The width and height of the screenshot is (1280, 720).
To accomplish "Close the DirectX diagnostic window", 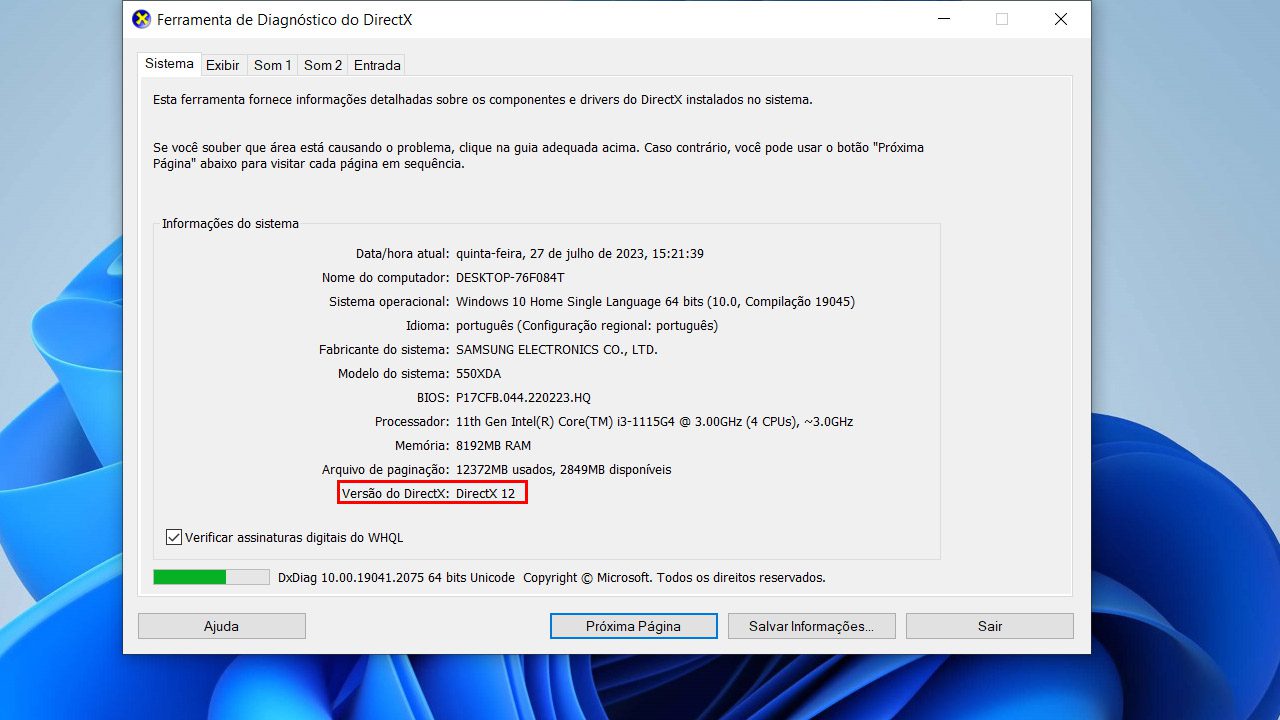I will 1061,19.
